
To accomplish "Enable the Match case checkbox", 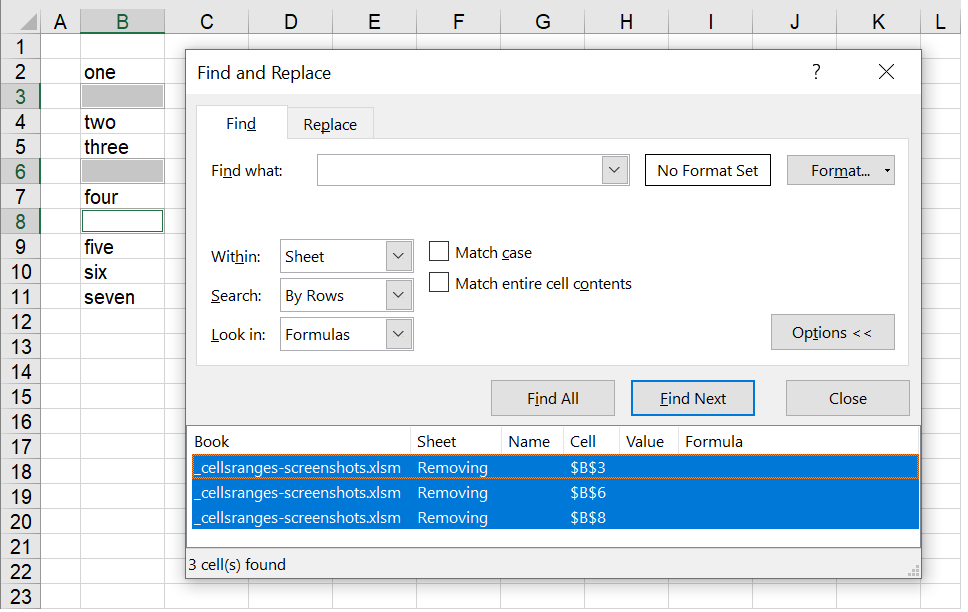I will 439,252.
